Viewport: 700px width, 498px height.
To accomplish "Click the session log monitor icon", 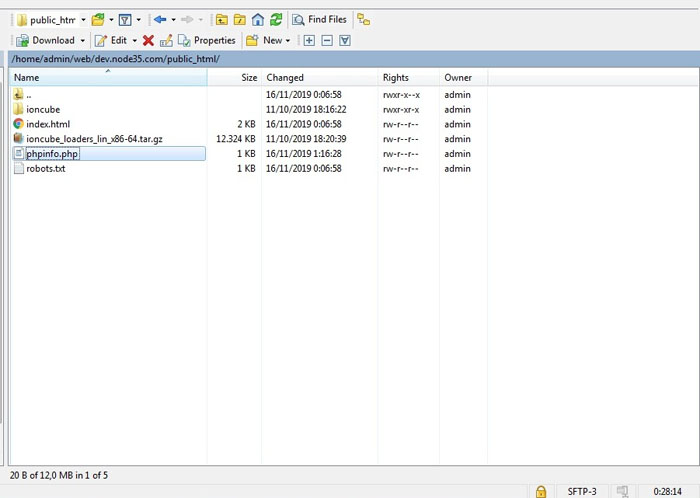I will pos(622,492).
